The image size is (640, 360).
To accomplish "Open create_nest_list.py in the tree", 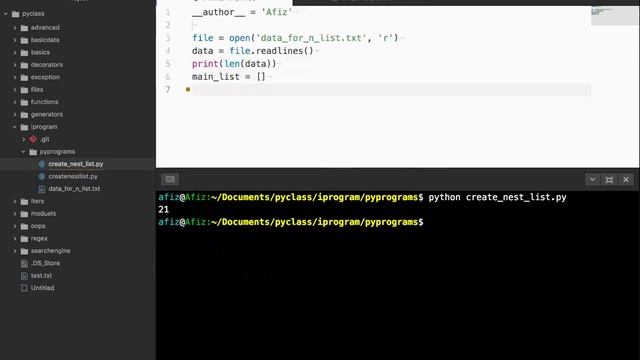I will (76, 164).
